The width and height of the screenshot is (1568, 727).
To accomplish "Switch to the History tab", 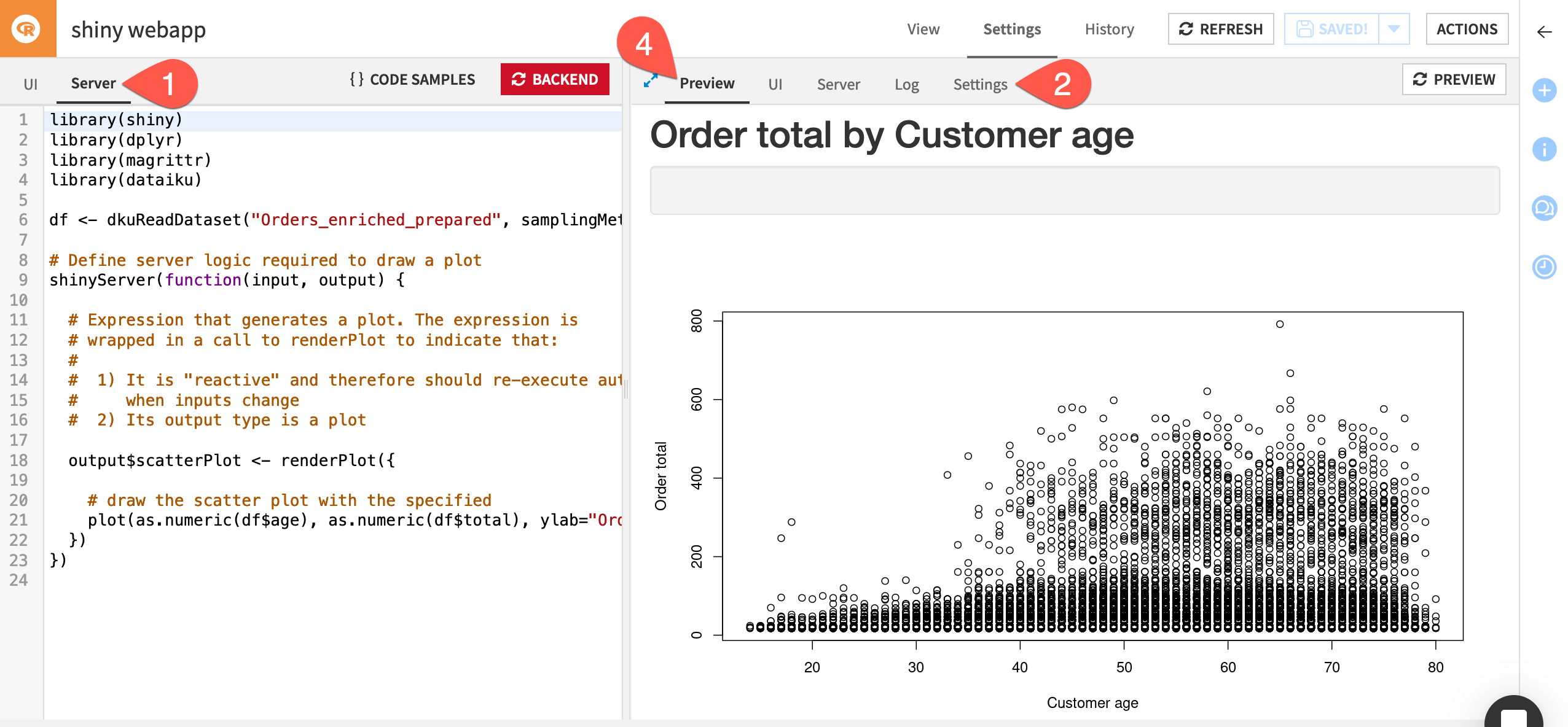I will (1108, 29).
